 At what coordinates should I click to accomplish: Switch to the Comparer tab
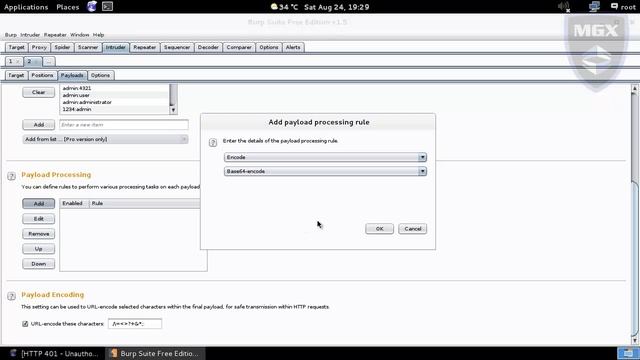point(239,47)
